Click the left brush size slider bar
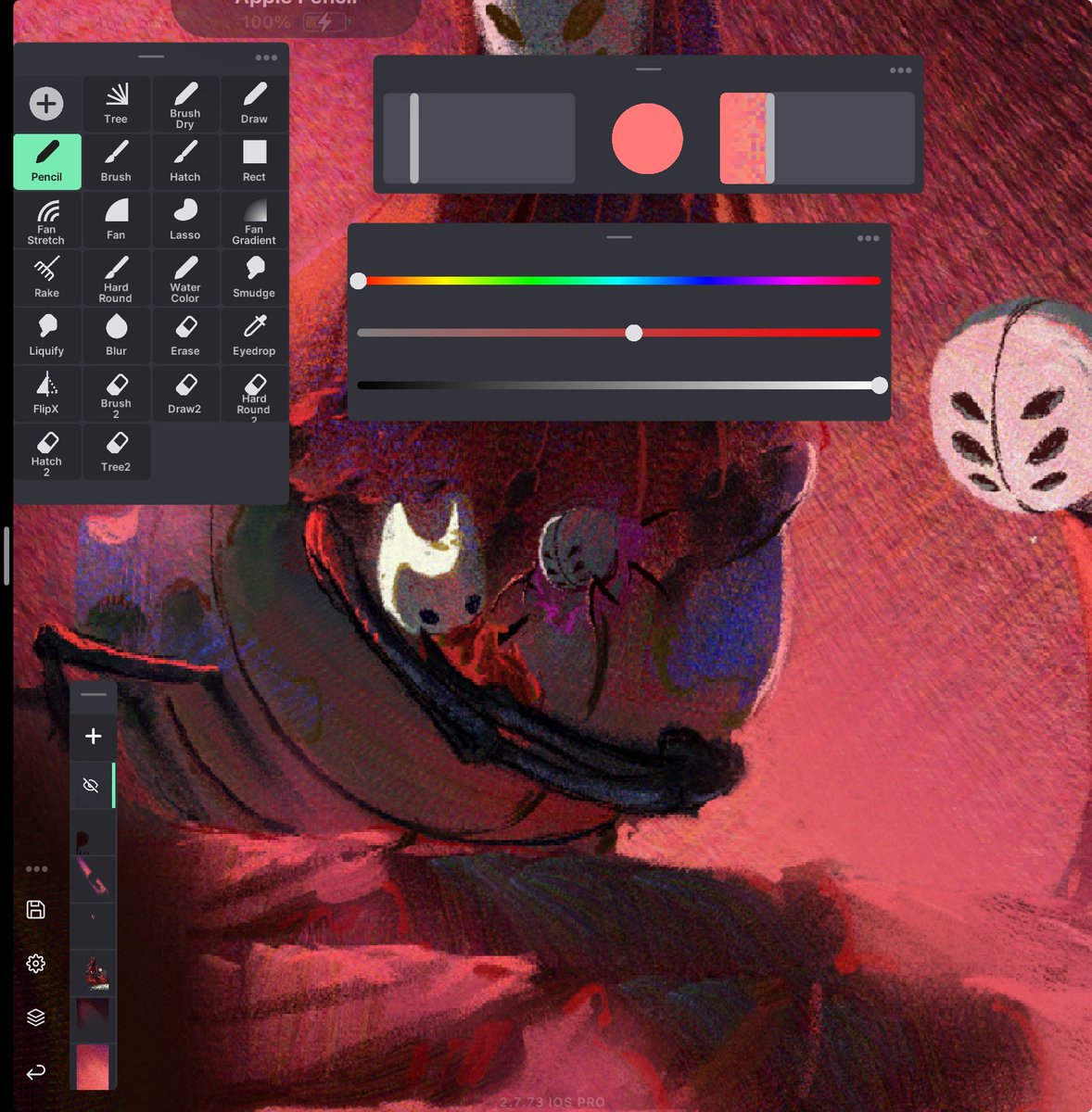The width and height of the screenshot is (1092, 1112). tap(479, 138)
